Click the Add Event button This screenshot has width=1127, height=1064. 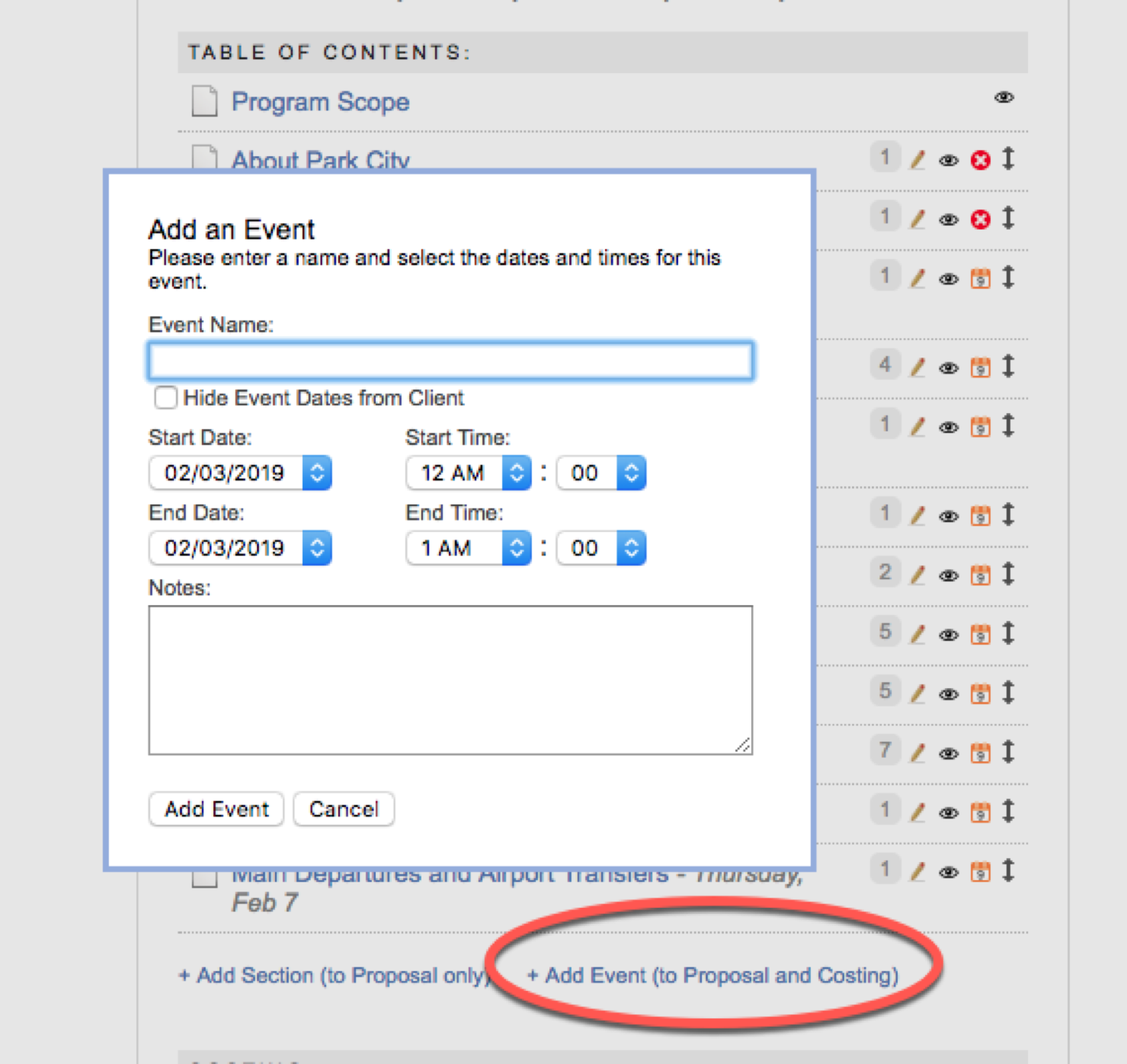pyautogui.click(x=216, y=809)
